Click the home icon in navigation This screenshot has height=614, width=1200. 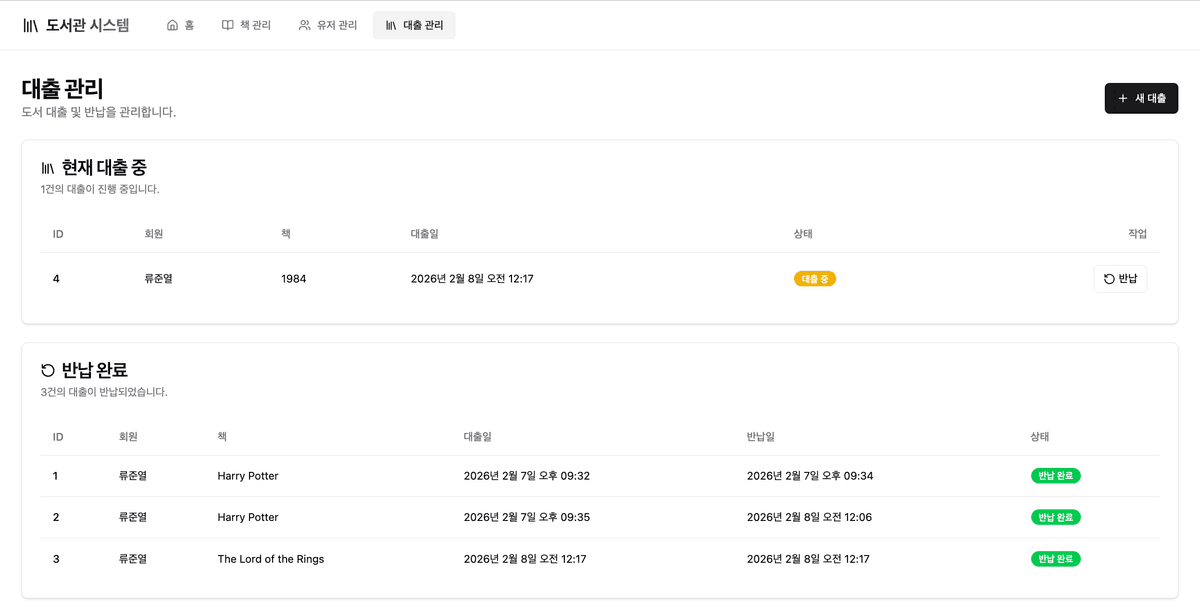tap(172, 26)
